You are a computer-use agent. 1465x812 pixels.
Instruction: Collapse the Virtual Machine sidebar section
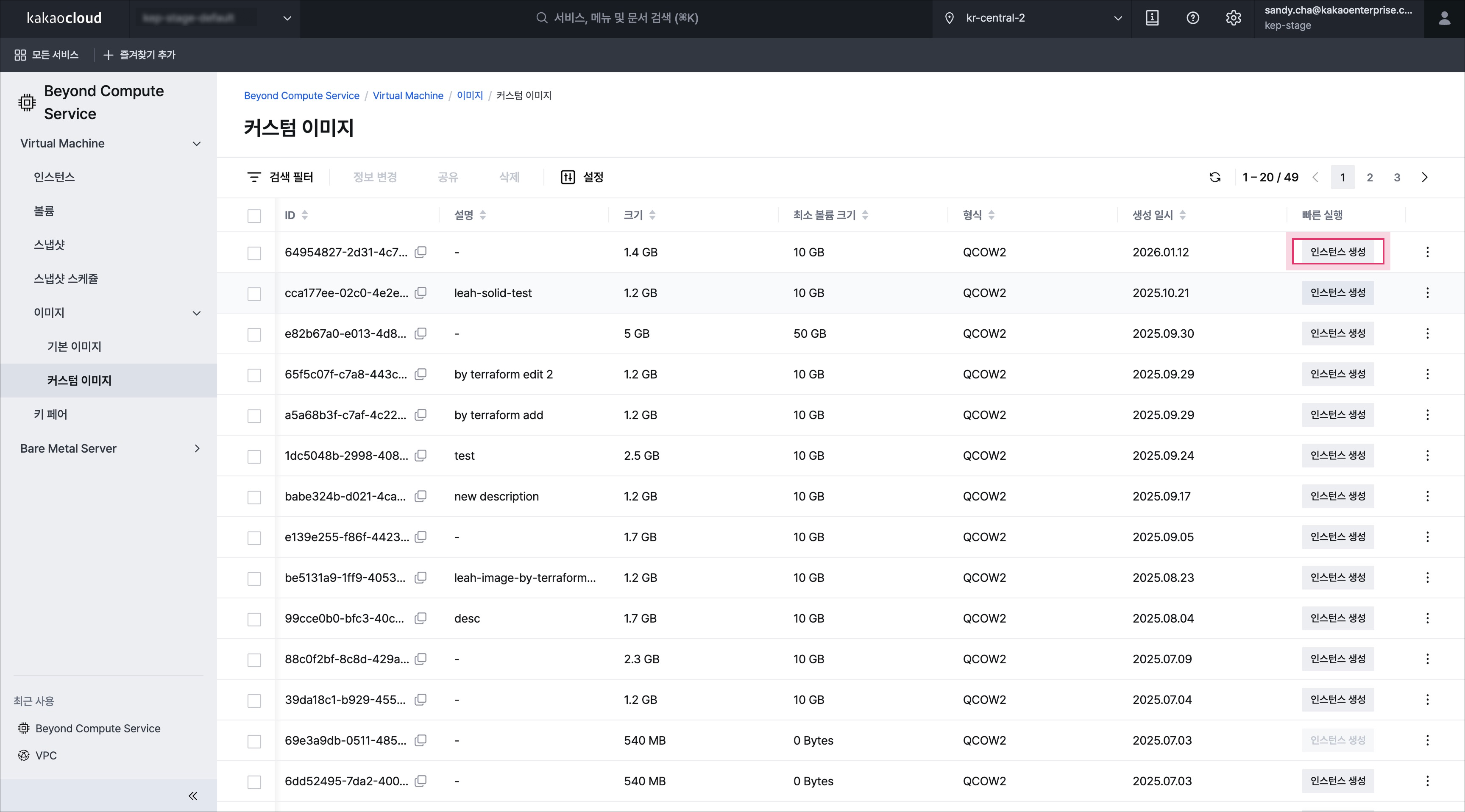point(196,143)
